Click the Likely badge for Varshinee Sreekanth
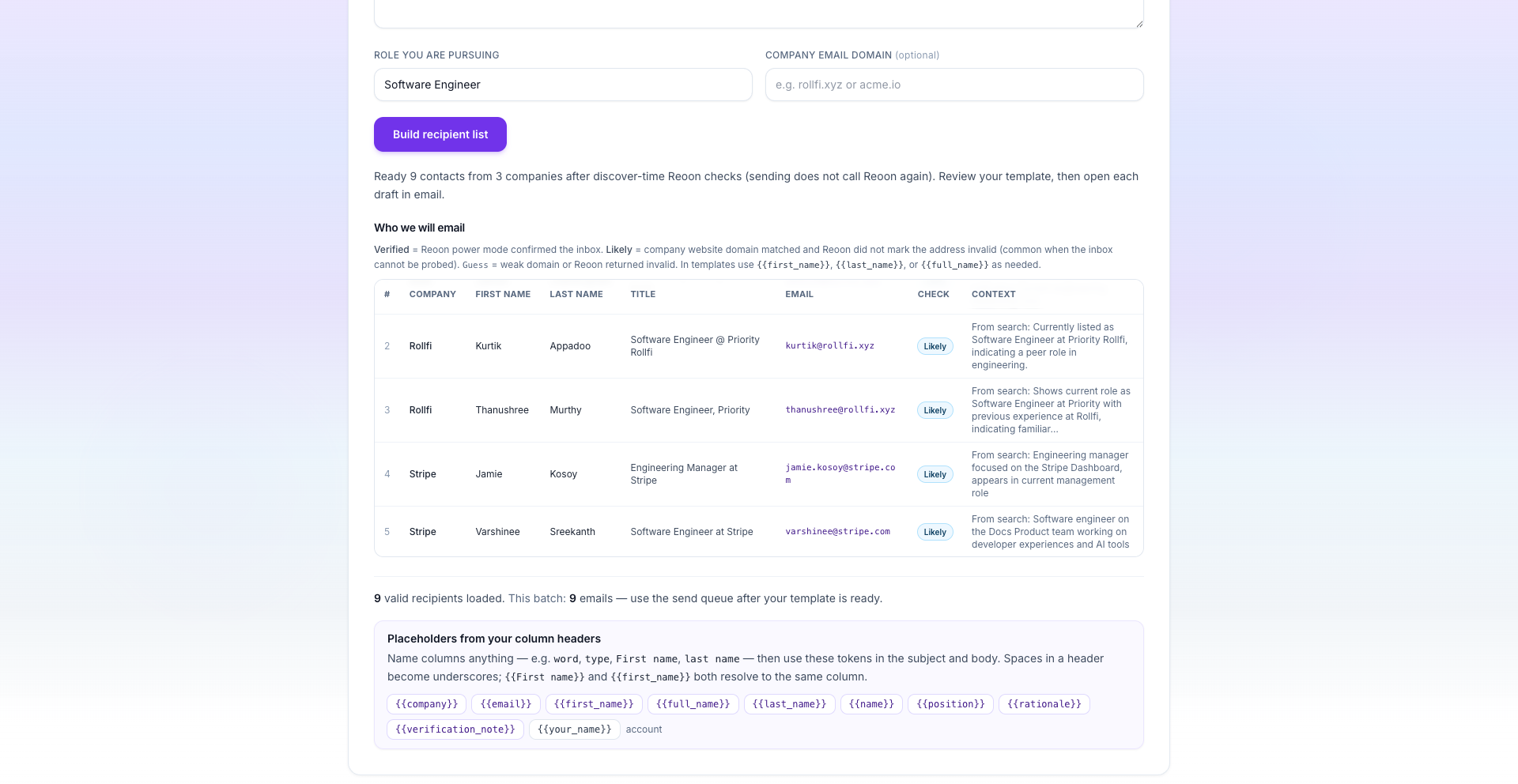1518x784 pixels. pyautogui.click(x=935, y=532)
